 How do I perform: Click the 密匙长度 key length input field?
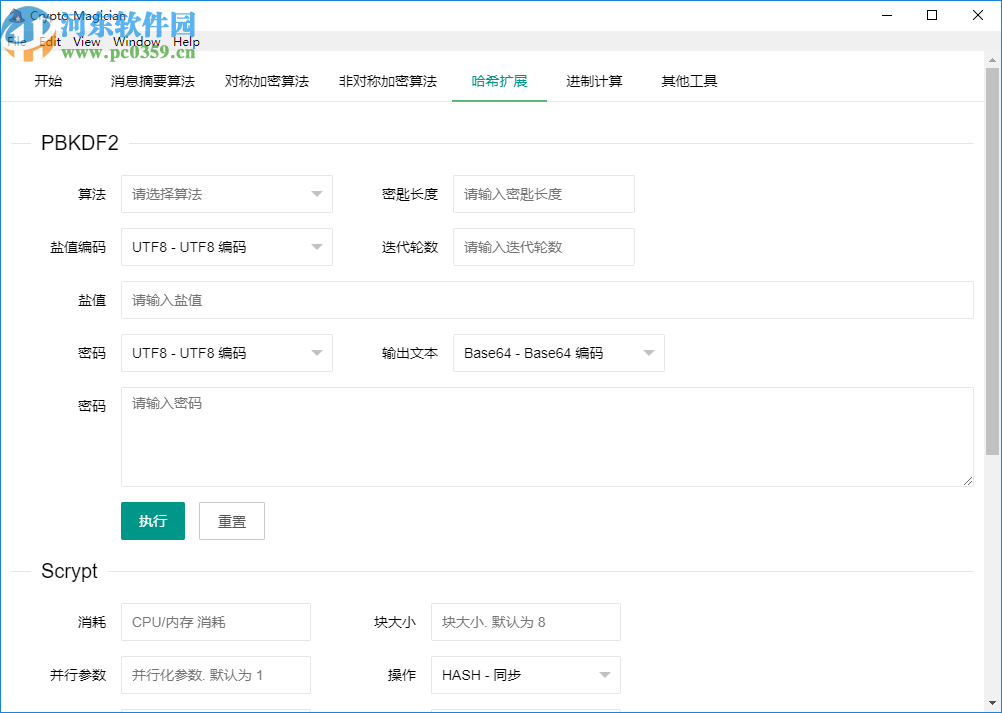543,194
